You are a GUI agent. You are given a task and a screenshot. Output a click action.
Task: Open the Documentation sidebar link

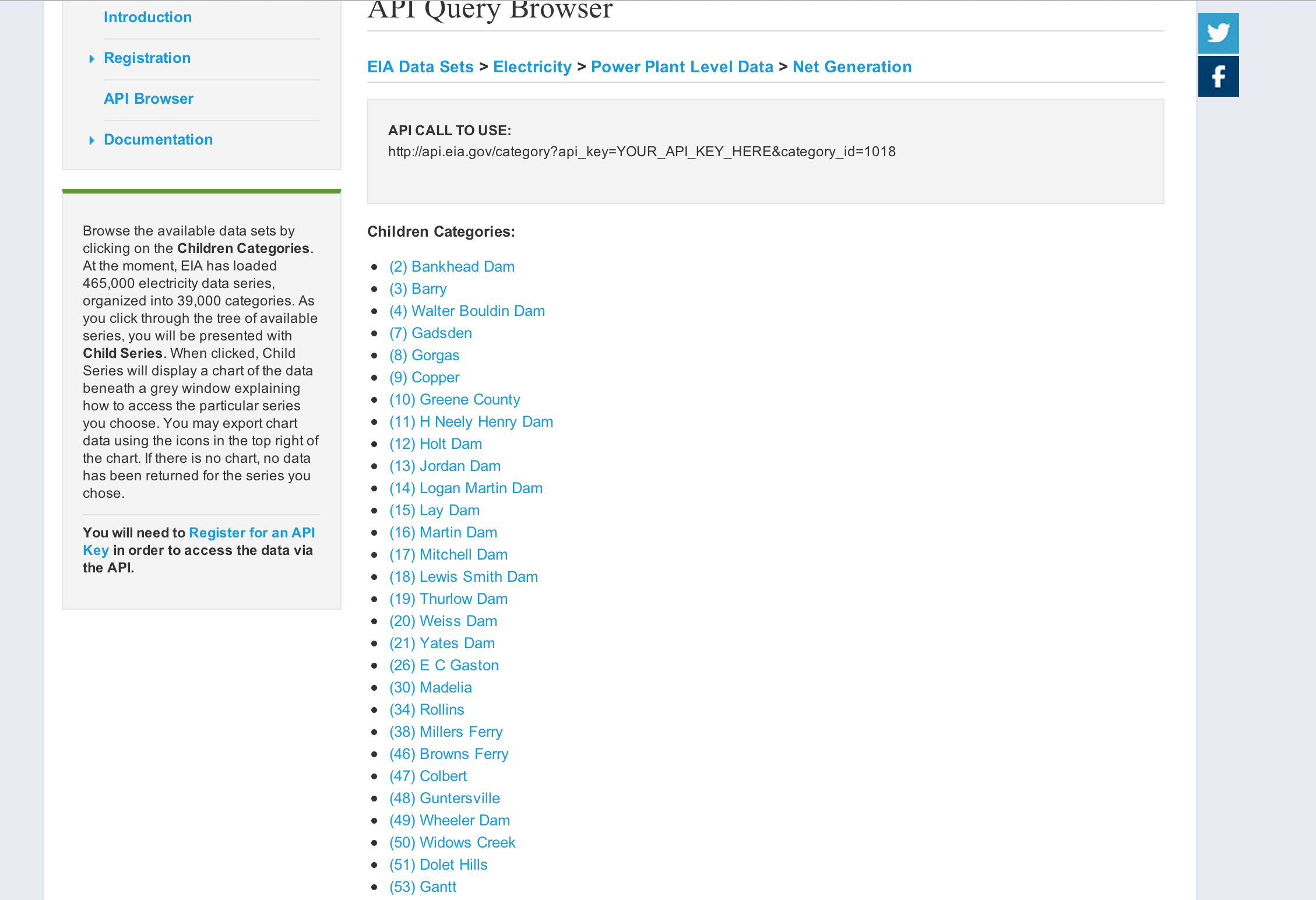[x=158, y=139]
